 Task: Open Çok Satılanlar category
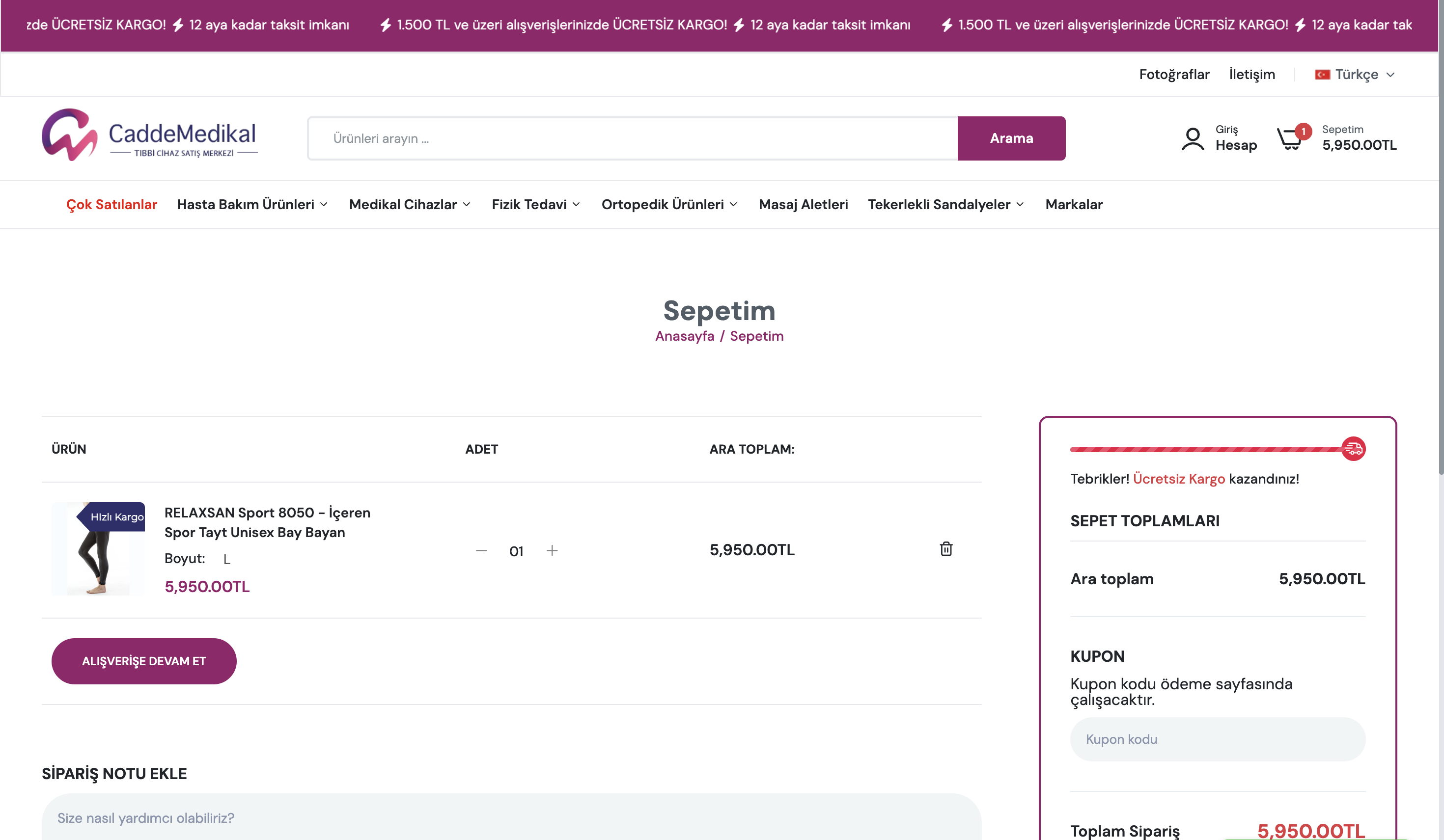[x=112, y=204]
